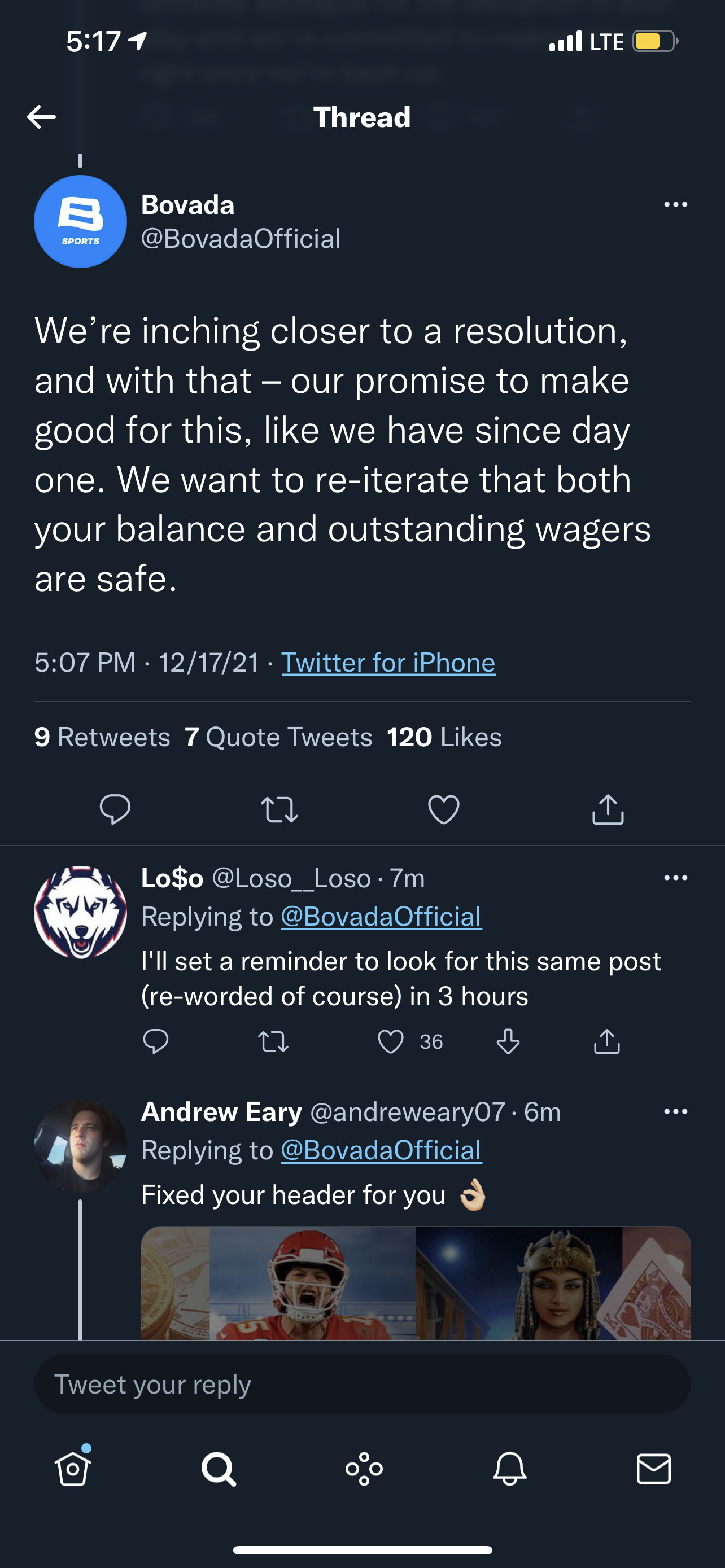Viewport: 725px width, 1568px height.
Task: View the 7 Quote Tweets list
Action: [x=278, y=737]
